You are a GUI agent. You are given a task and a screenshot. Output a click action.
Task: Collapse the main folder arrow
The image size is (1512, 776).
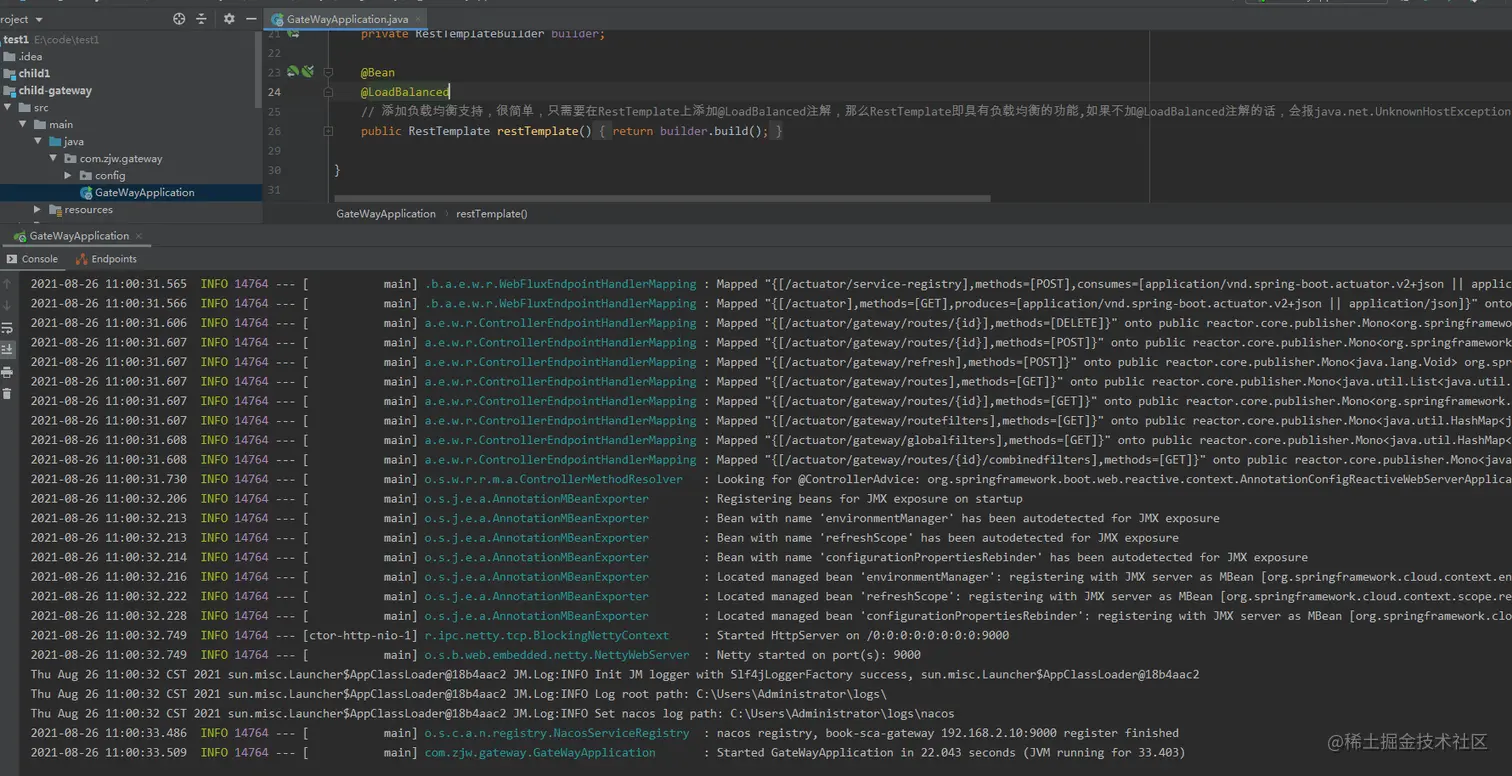[23, 124]
